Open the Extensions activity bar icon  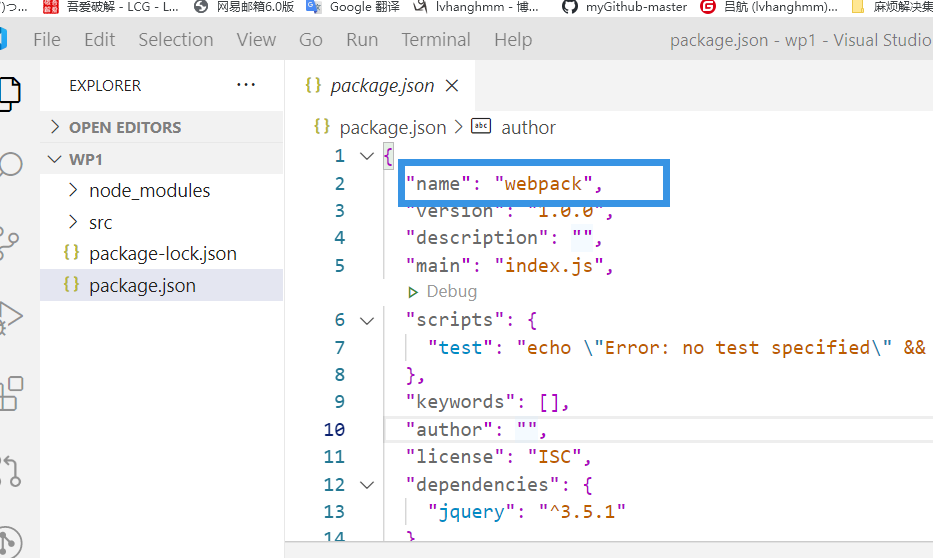tap(11, 394)
